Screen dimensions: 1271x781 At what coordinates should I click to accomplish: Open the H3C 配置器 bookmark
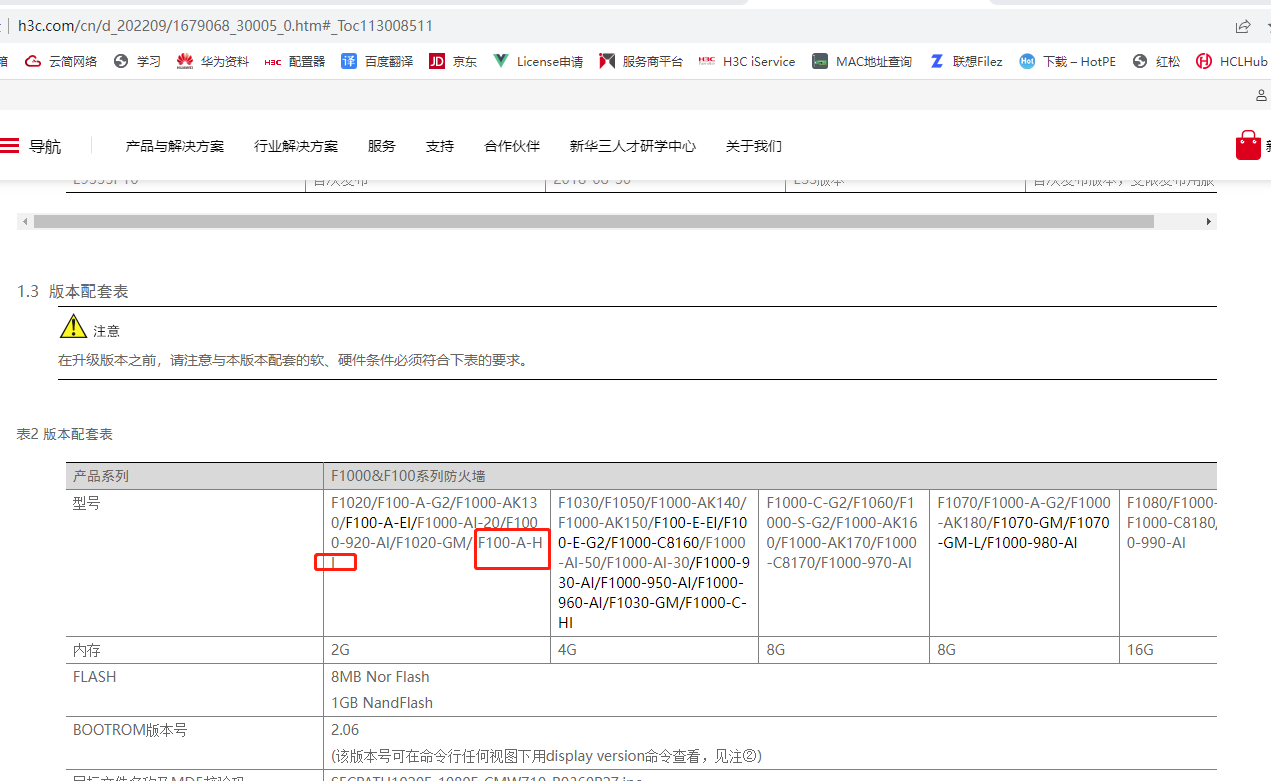click(x=295, y=61)
